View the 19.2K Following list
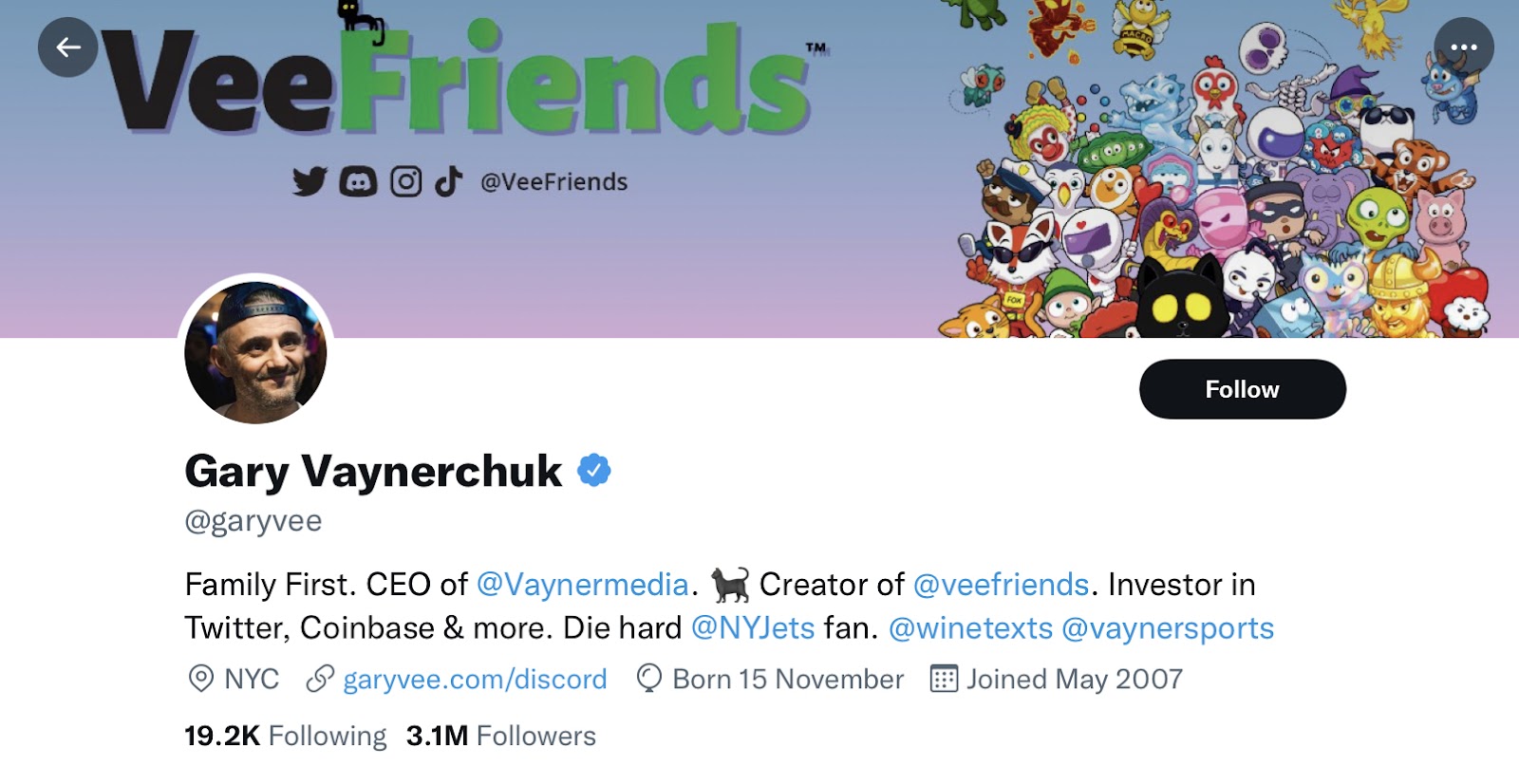The height and width of the screenshot is (784, 1519). (286, 737)
